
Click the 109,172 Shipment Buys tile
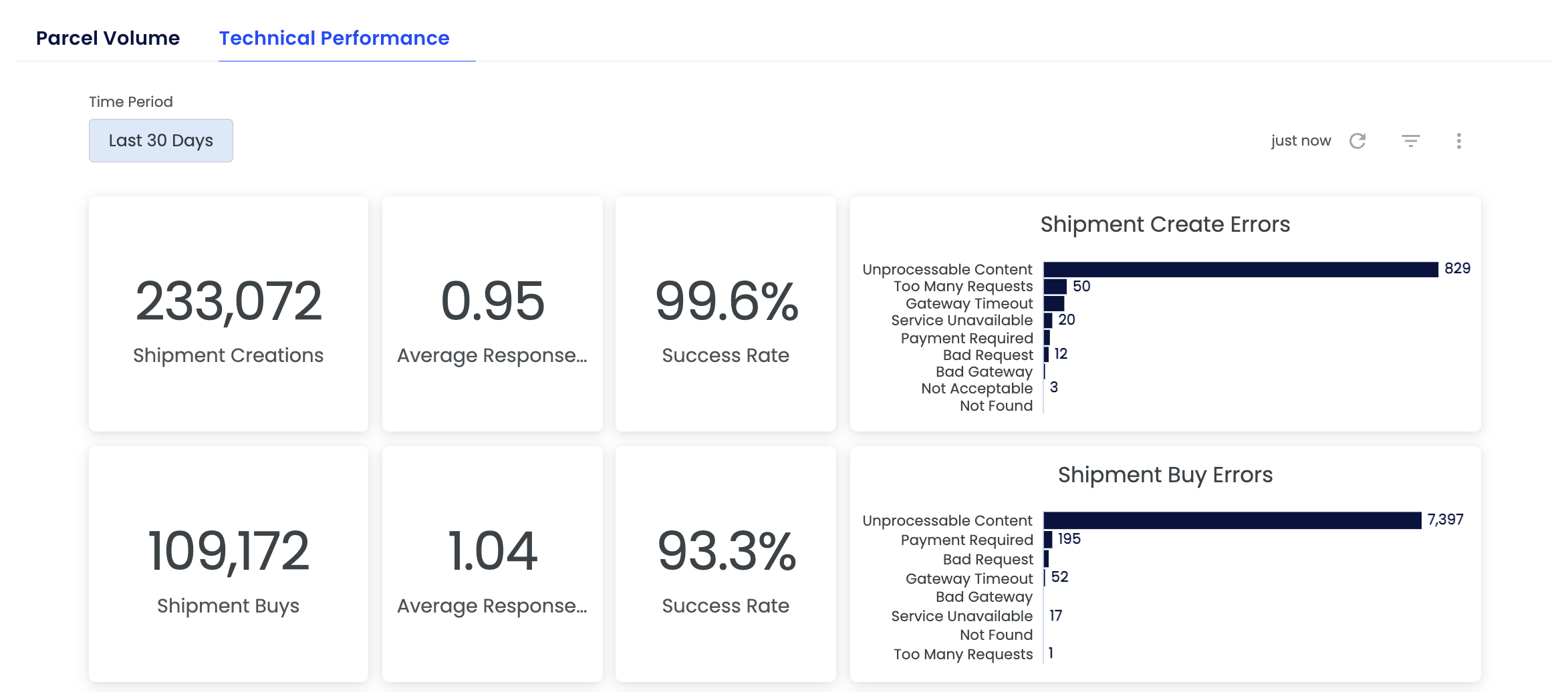pyautogui.click(x=228, y=564)
